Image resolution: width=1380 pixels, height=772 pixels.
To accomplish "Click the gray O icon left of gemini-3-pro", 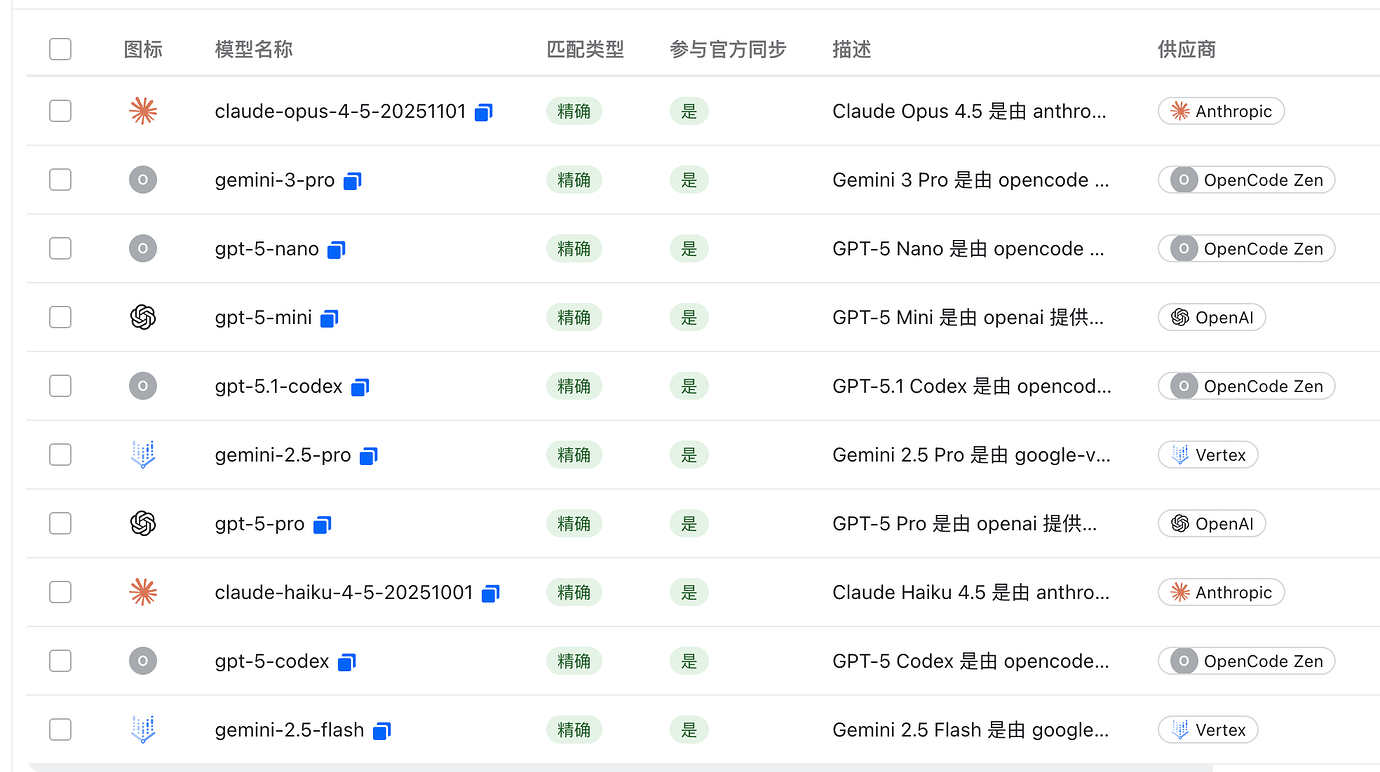I will 143,180.
